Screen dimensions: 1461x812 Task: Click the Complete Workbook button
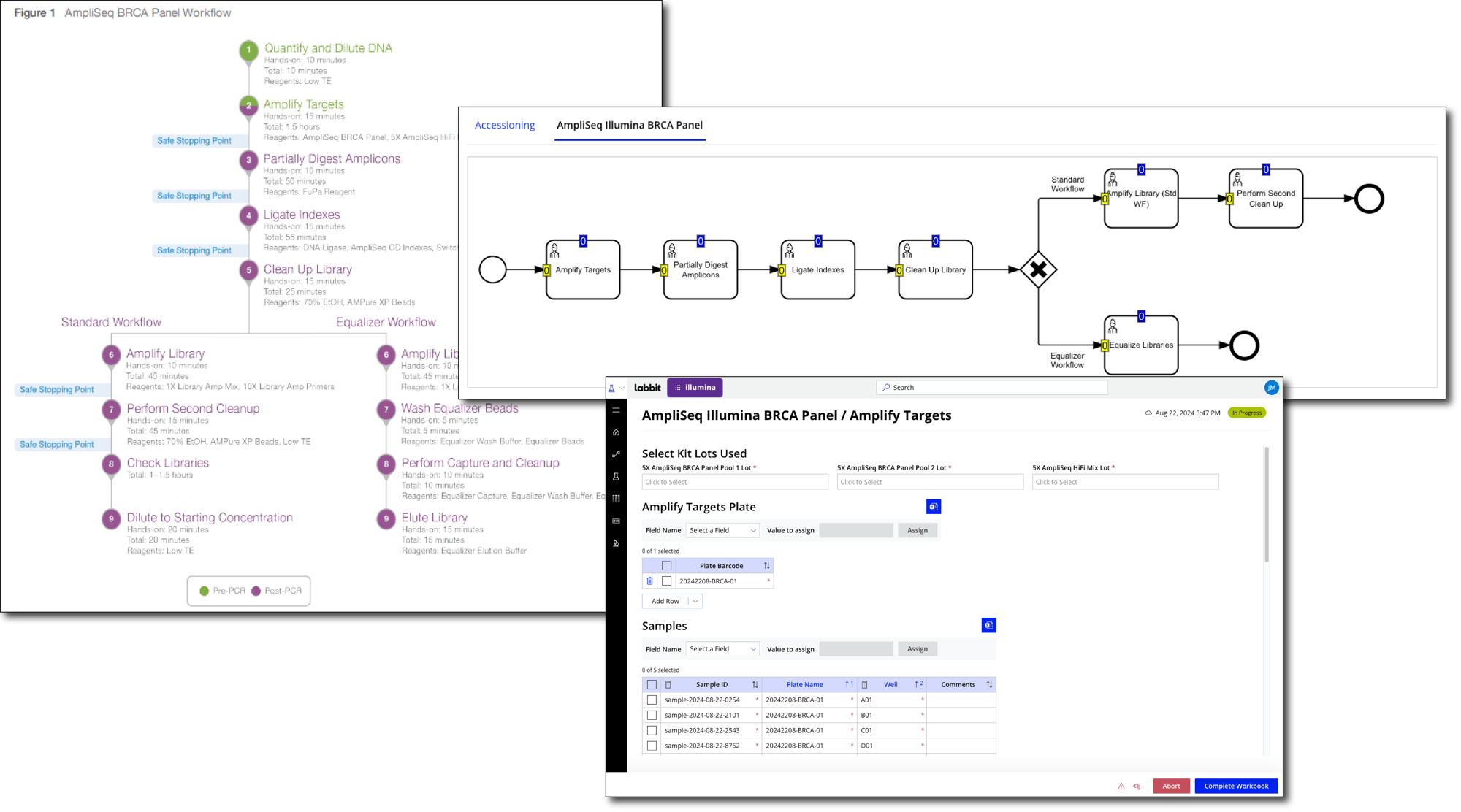(x=1236, y=786)
